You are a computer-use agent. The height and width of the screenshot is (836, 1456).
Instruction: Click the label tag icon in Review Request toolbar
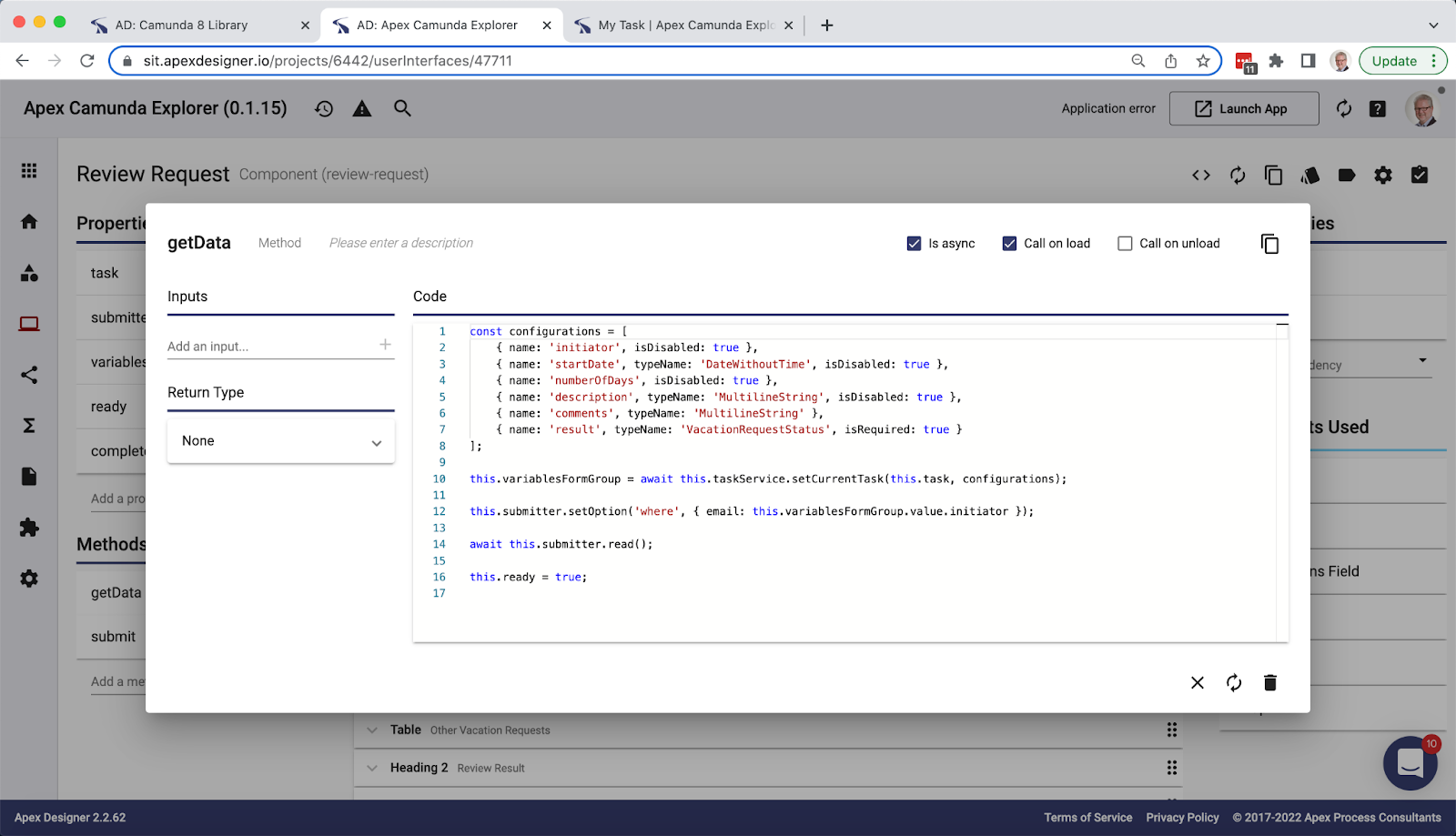point(1347,176)
